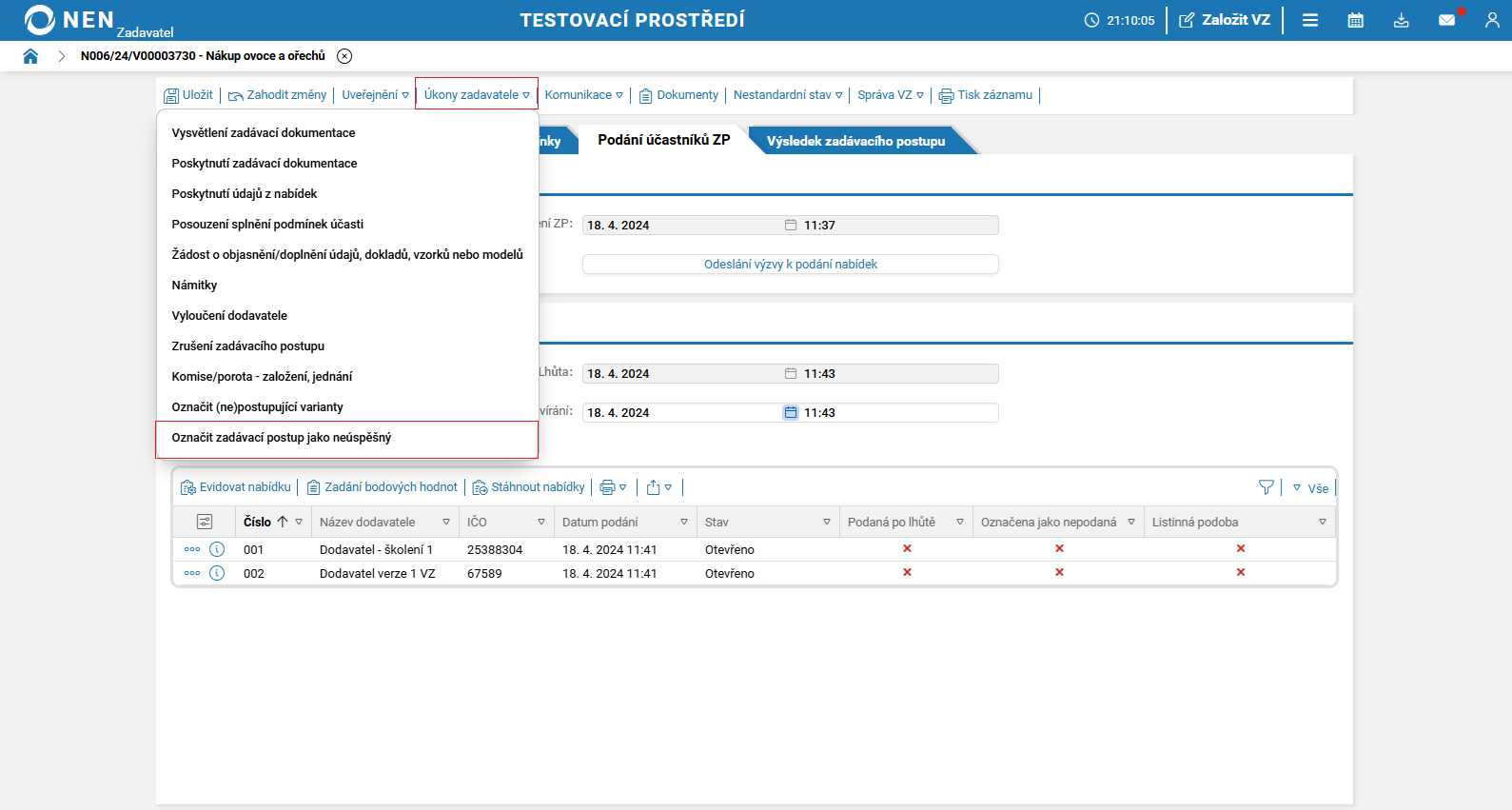Image resolution: width=1512 pixels, height=810 pixels.
Task: Open the hamburger menu icon
Action: point(1310,20)
